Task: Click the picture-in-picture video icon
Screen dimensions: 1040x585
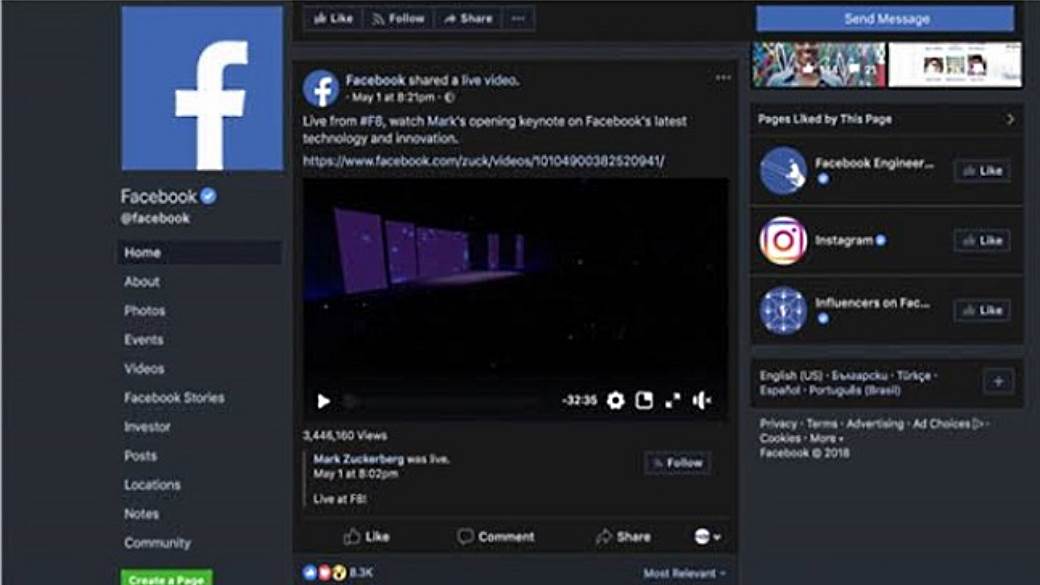Action: [644, 400]
